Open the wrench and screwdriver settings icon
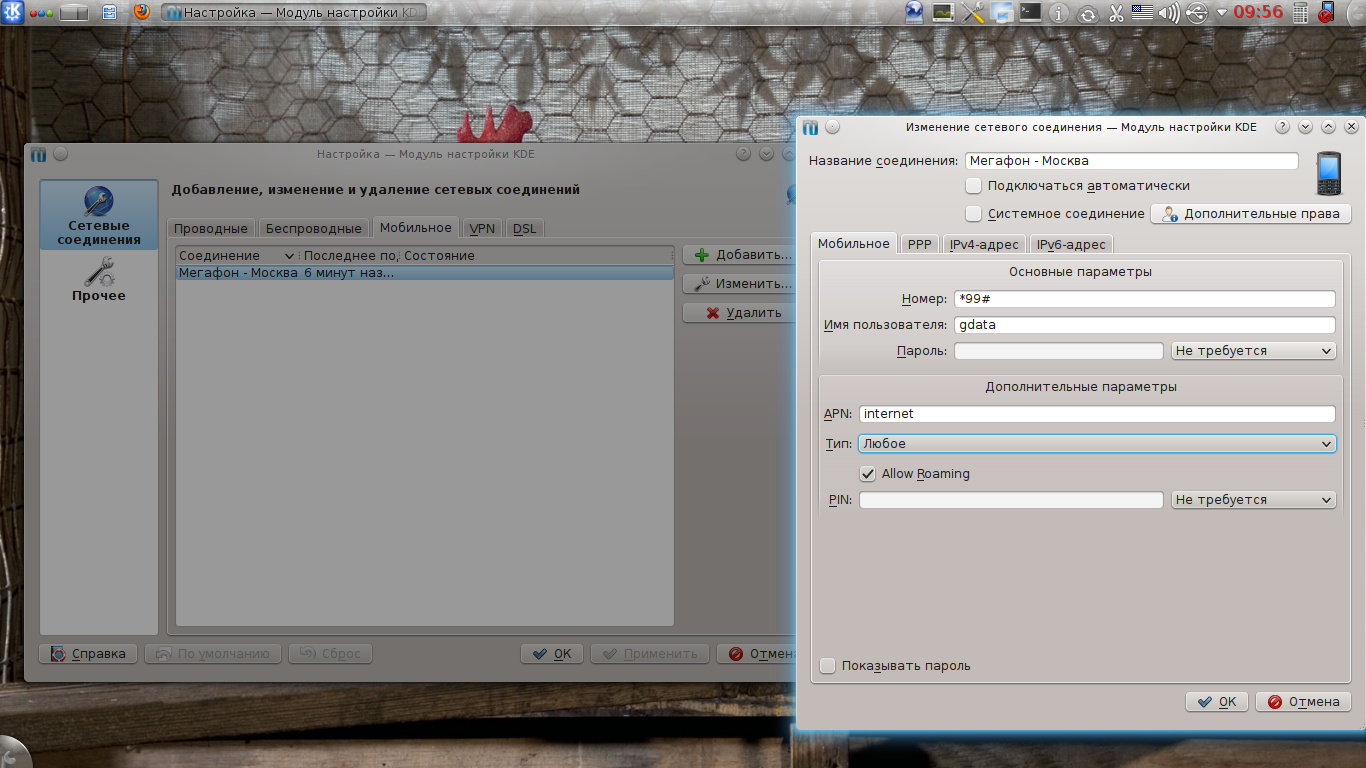 [x=973, y=13]
